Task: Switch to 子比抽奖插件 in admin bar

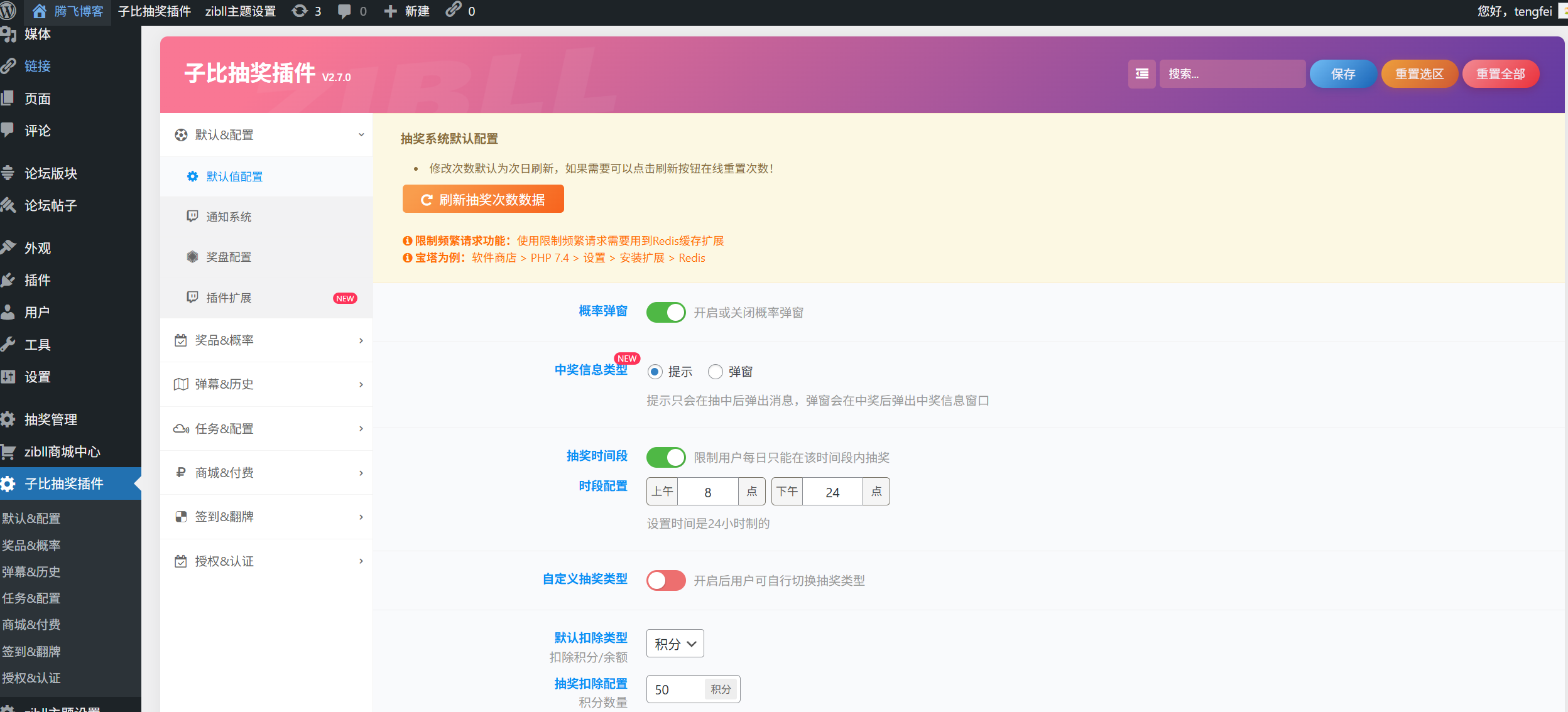Action: click(155, 11)
